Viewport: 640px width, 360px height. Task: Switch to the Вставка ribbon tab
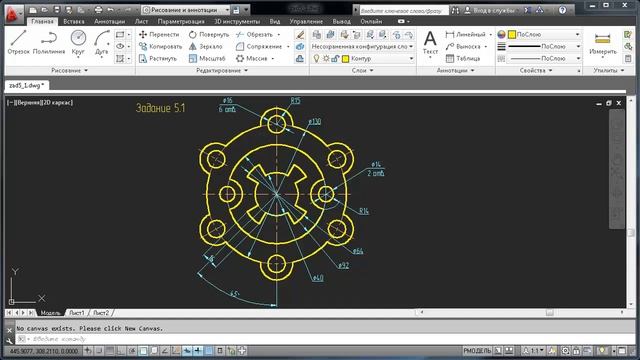(74, 21)
